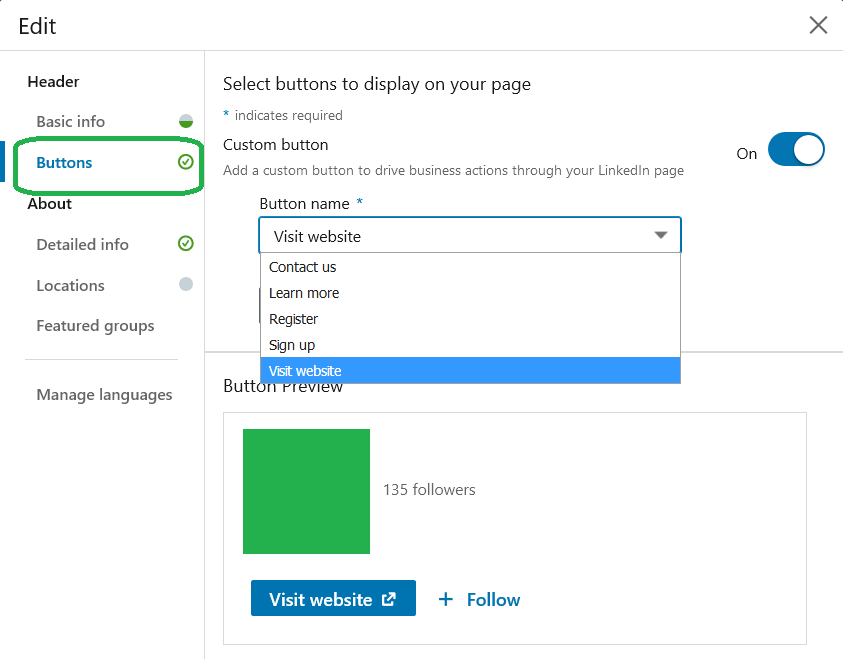Select Learn more option in list
The image size is (843, 659).
point(470,293)
